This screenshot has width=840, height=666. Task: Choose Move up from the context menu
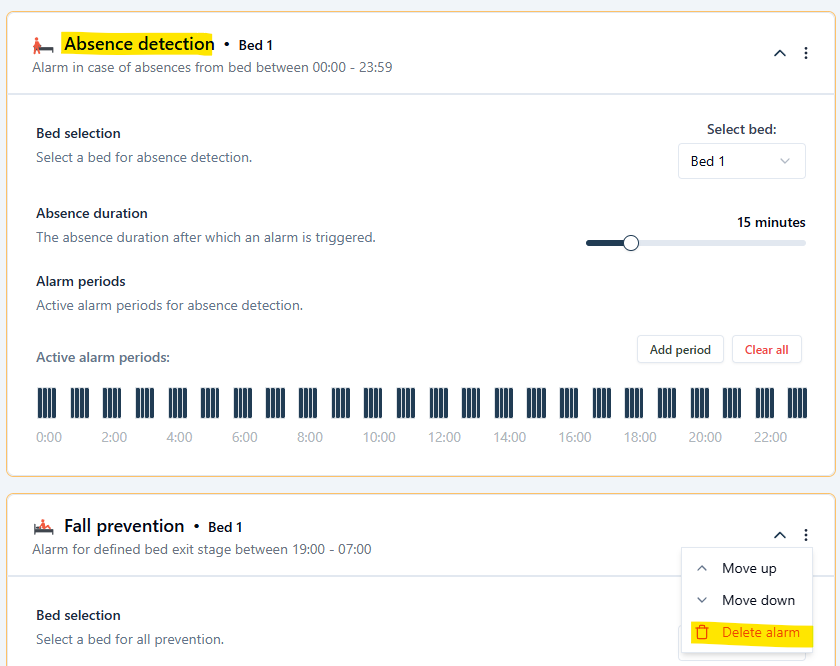(748, 568)
